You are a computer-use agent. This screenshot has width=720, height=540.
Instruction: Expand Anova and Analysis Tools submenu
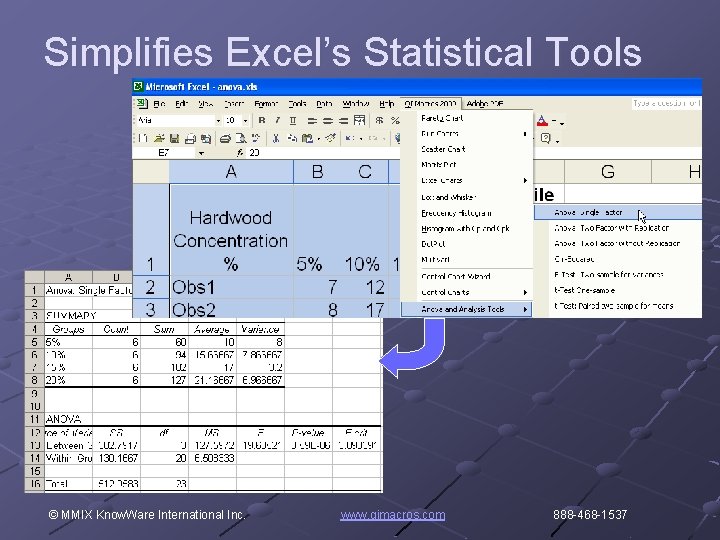pyautogui.click(x=467, y=309)
